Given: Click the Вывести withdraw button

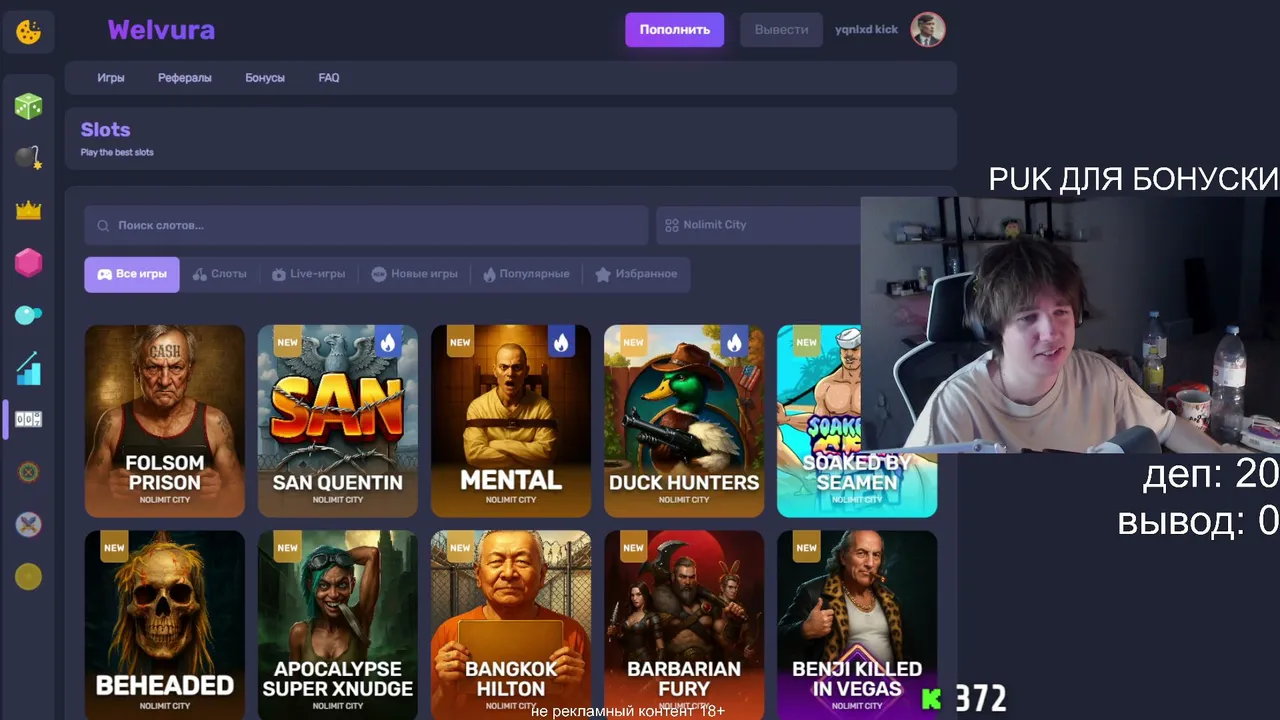Looking at the screenshot, I should click(782, 30).
